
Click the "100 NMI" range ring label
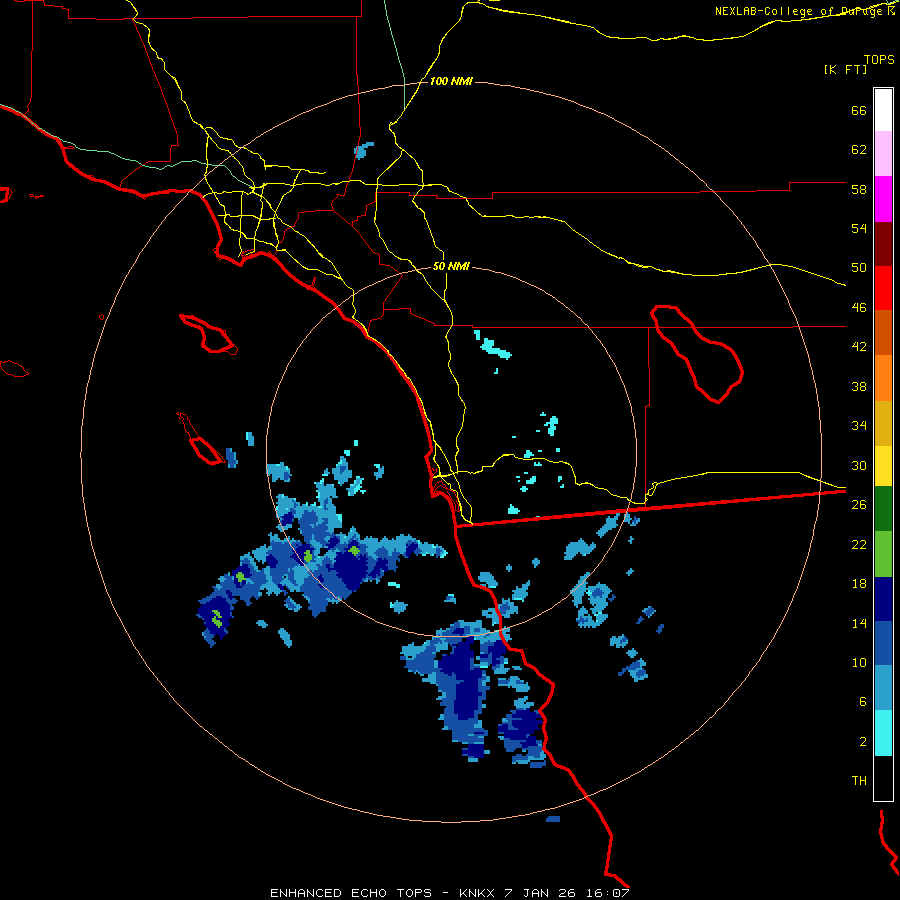click(x=451, y=82)
